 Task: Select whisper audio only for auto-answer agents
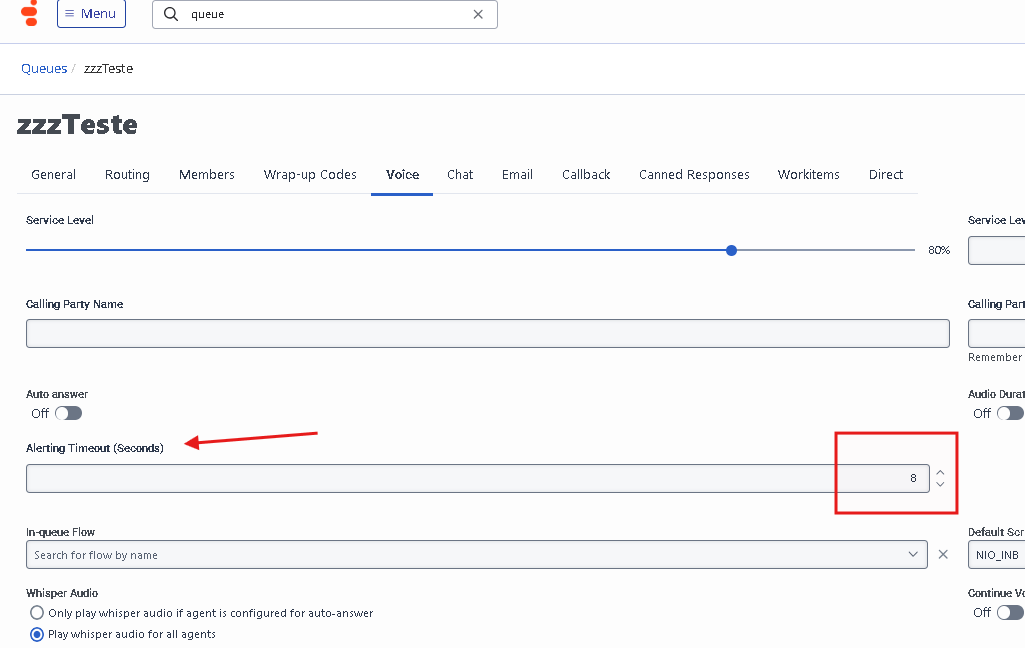coord(37,613)
